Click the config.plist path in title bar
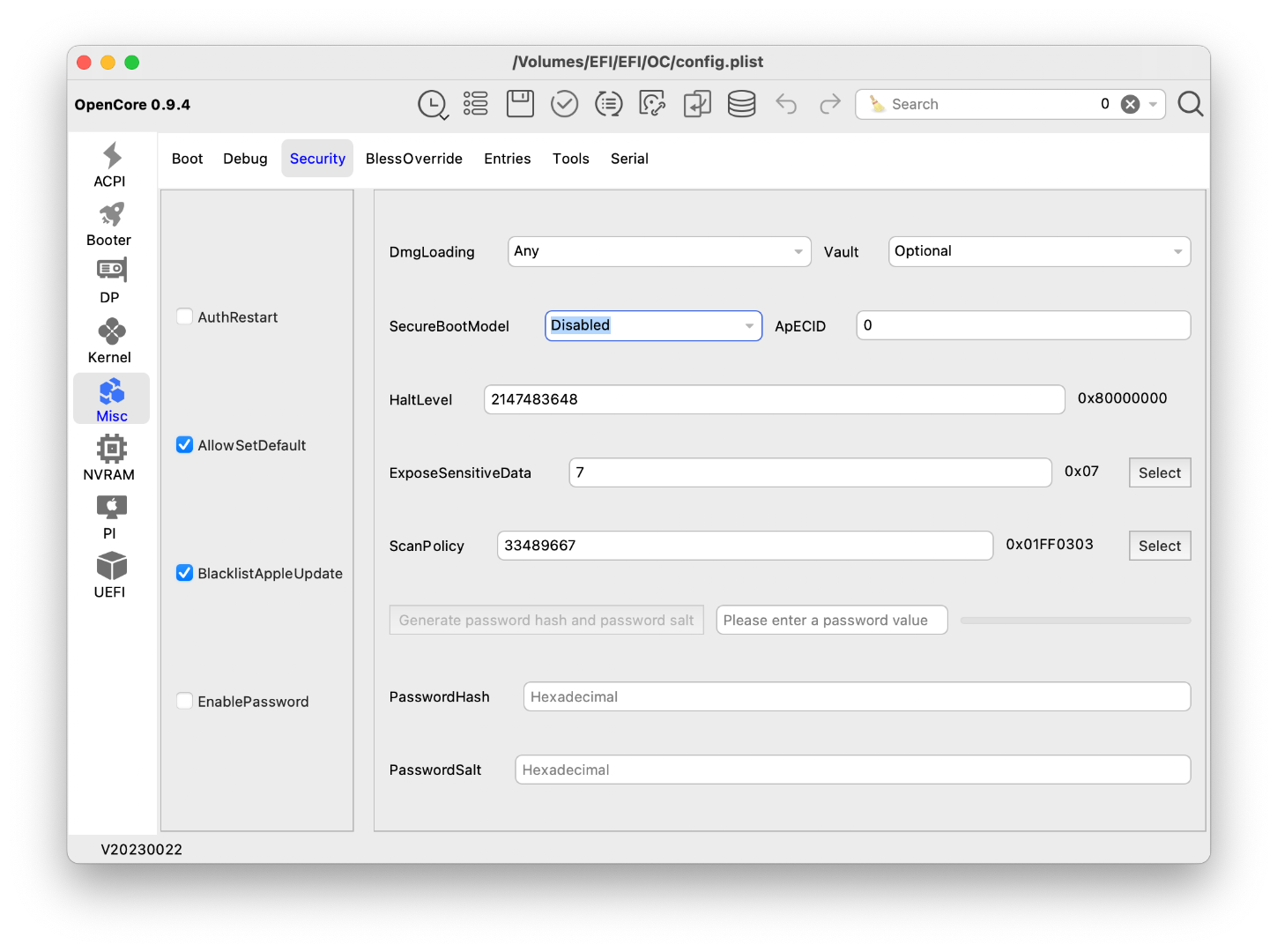Viewport: 1277px width, 952px height. 638,62
